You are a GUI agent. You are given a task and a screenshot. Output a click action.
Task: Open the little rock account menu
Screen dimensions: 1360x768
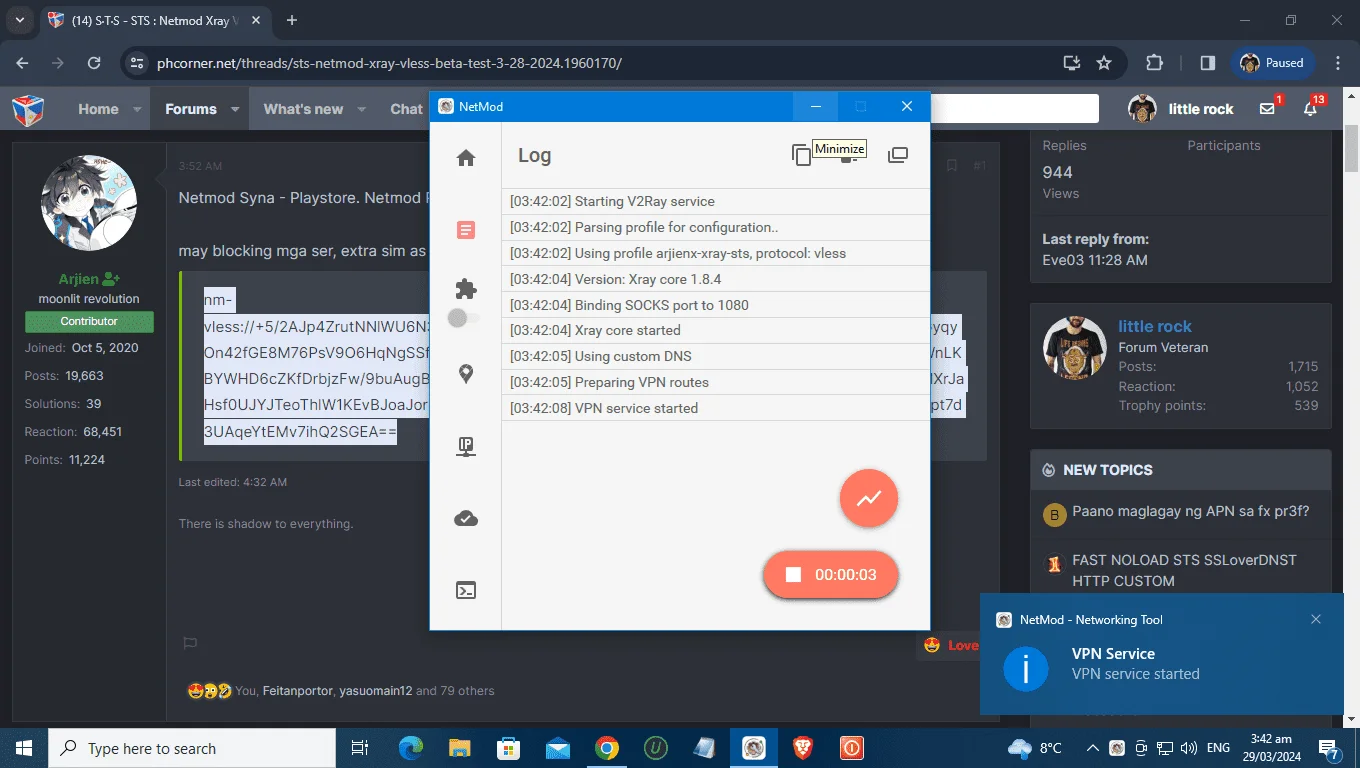[x=1181, y=109]
